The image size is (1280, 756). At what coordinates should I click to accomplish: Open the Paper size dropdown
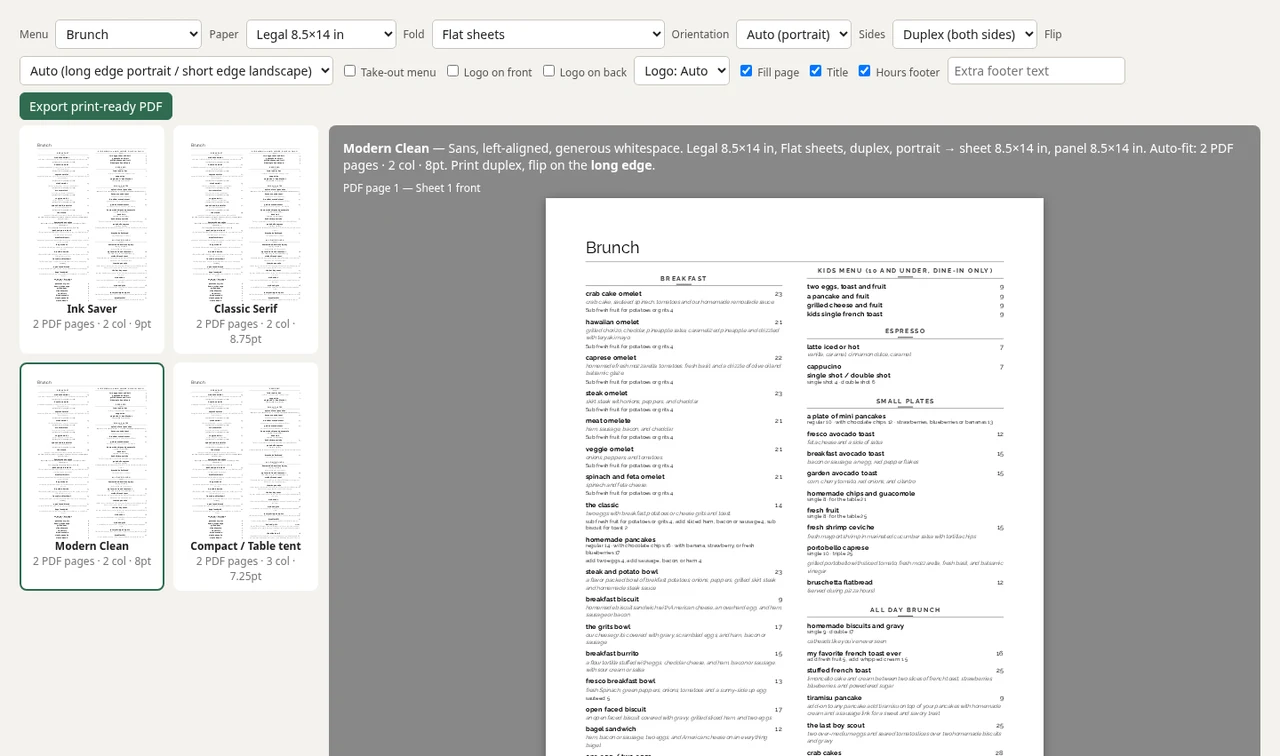click(x=321, y=34)
